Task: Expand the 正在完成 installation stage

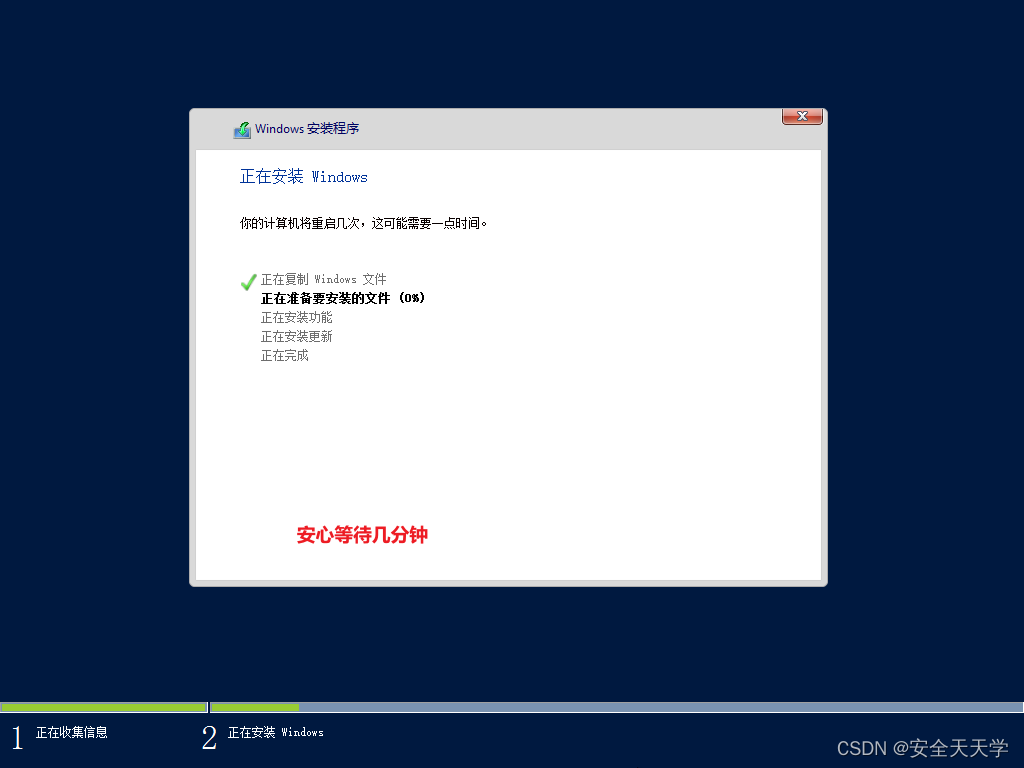Action: pos(283,355)
